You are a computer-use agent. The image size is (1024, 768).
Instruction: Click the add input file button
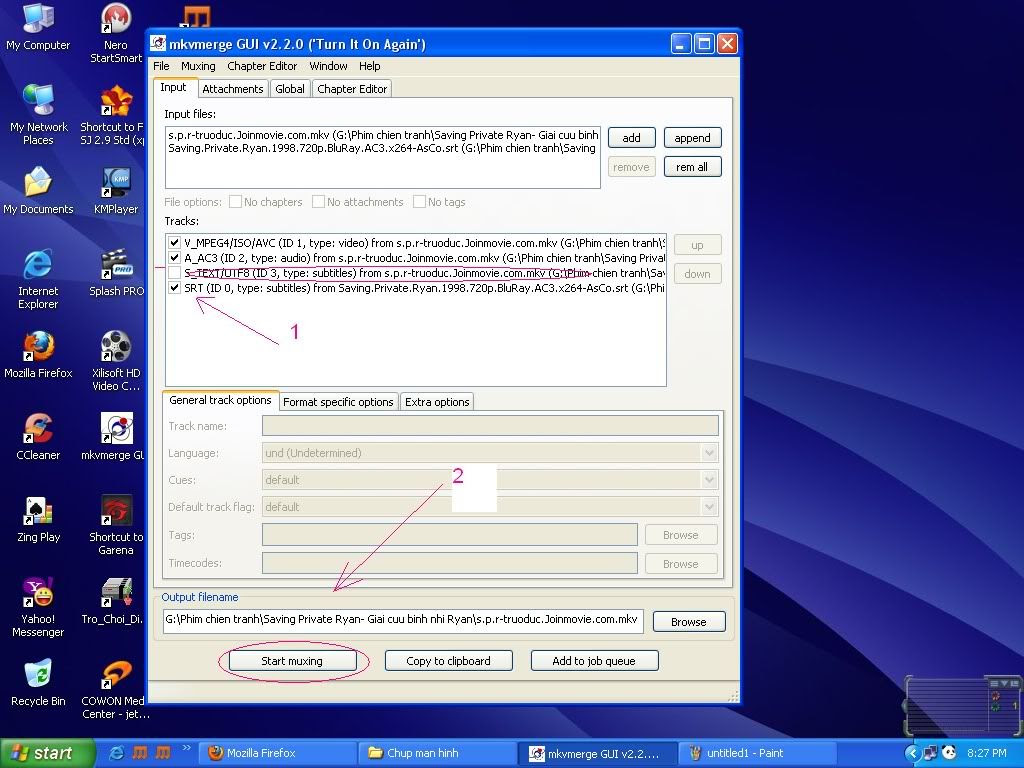(x=631, y=138)
